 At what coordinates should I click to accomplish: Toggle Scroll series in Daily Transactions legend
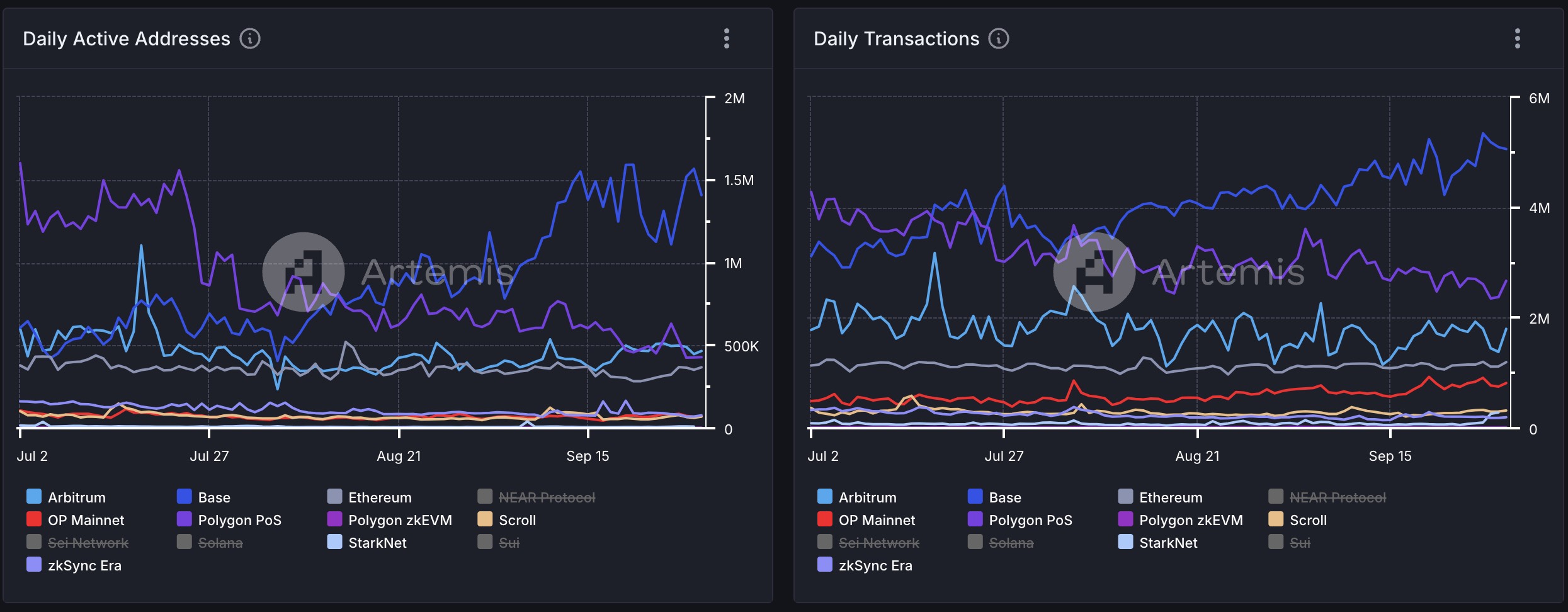[x=1297, y=520]
